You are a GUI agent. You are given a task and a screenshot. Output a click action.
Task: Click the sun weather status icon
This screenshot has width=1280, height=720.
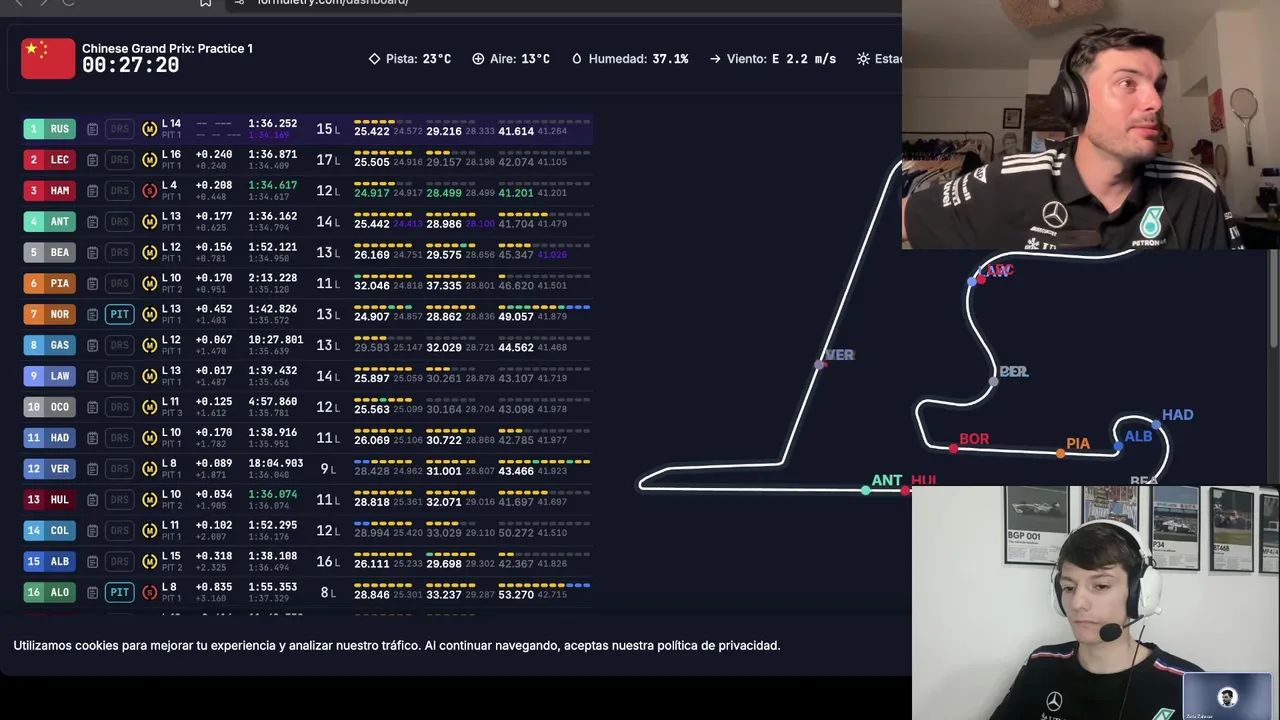coord(863,59)
